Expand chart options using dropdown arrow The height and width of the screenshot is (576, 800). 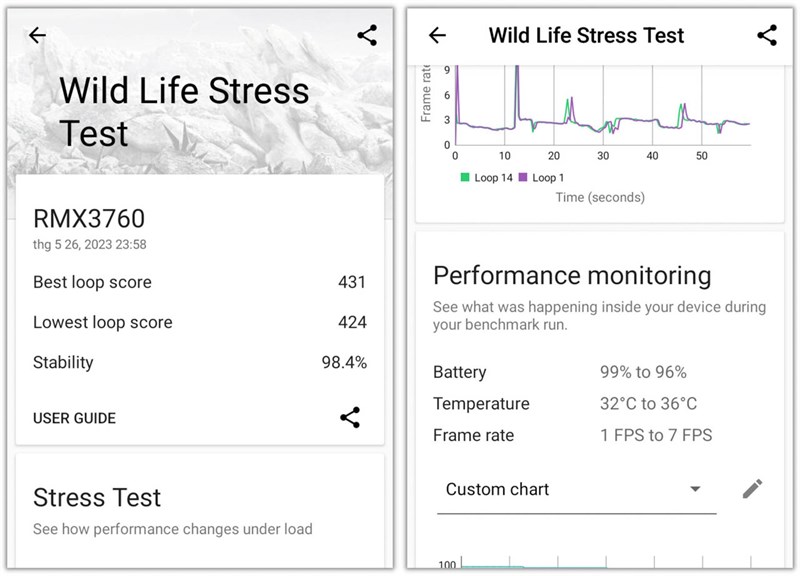[695, 490]
